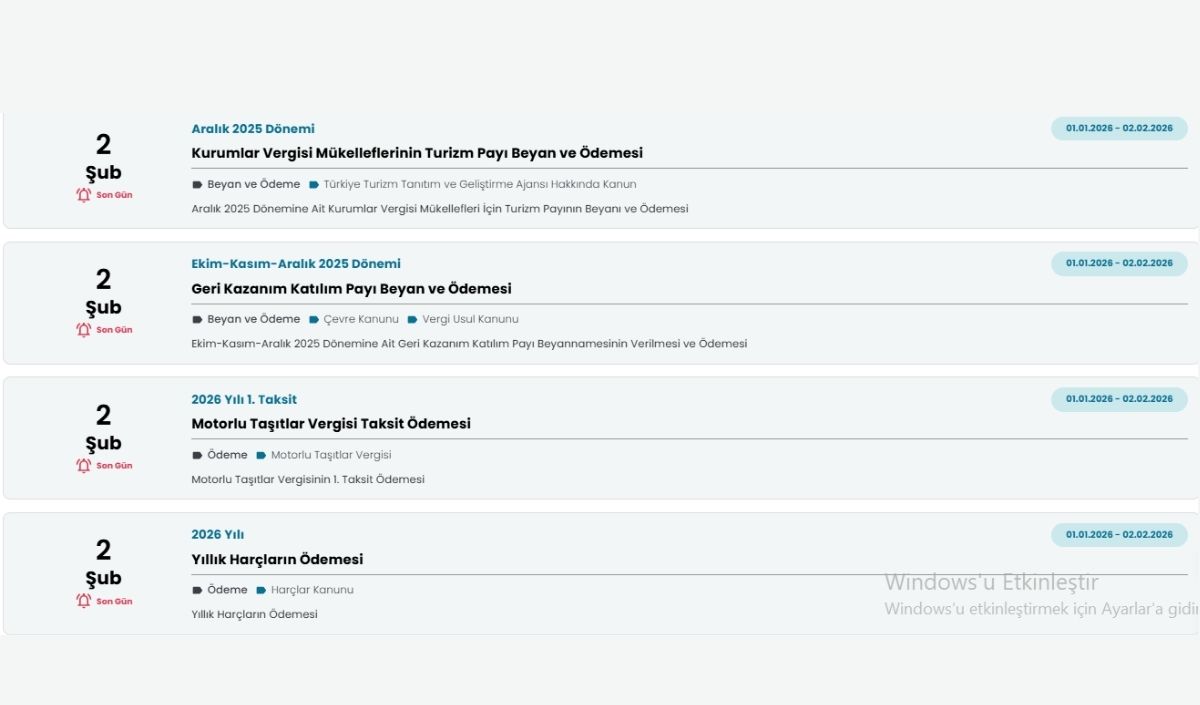Click the date range badge on Yıllık Harçların card
Screen dimensions: 1200x705
tap(1119, 535)
